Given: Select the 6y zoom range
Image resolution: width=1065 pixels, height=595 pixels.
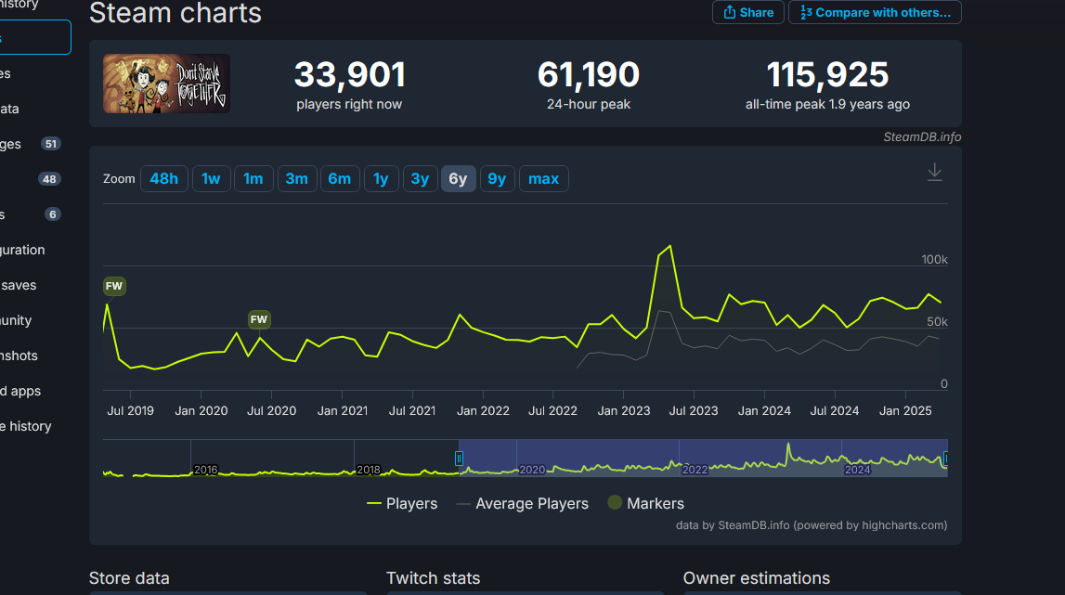Looking at the screenshot, I should [x=458, y=179].
